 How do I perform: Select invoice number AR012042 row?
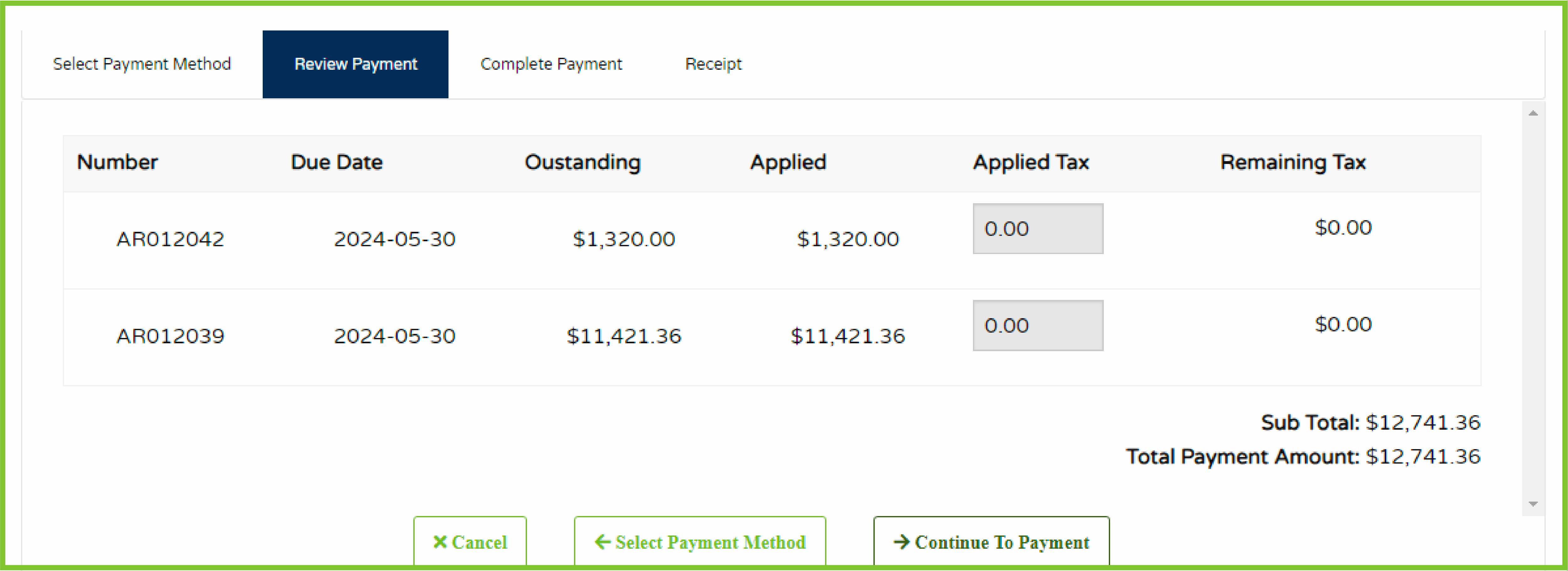(170, 240)
